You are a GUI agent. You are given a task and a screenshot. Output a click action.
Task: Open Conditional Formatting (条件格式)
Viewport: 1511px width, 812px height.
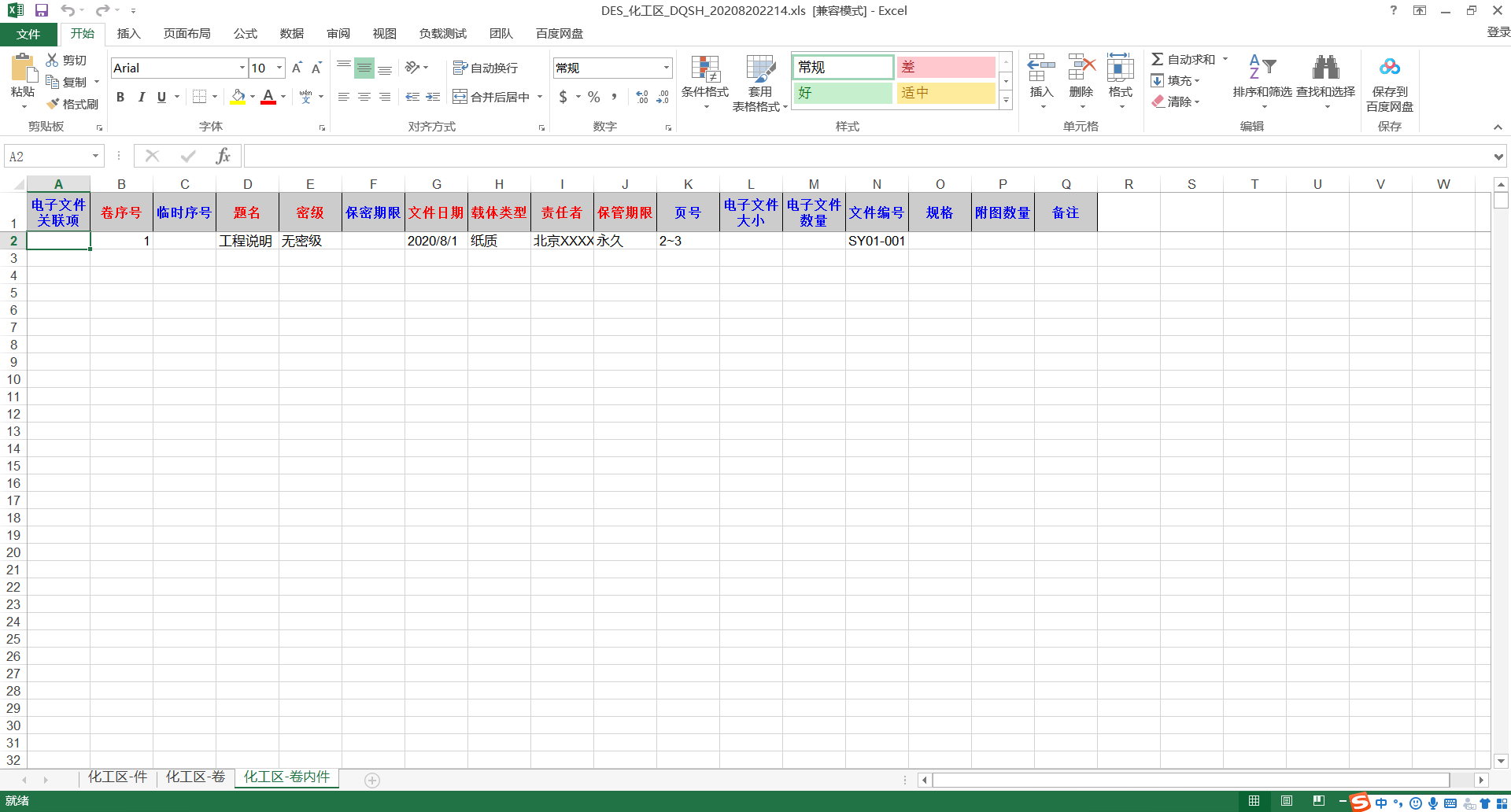705,82
